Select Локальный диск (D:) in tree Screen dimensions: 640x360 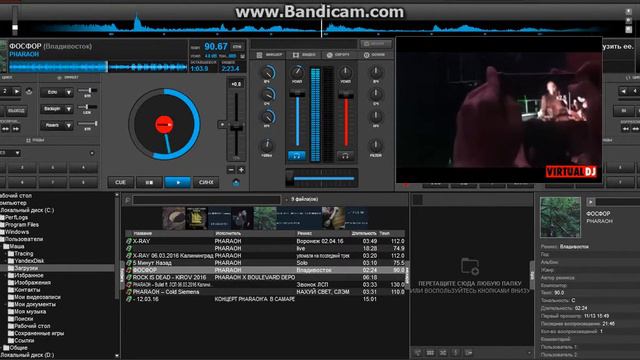(x=27, y=355)
